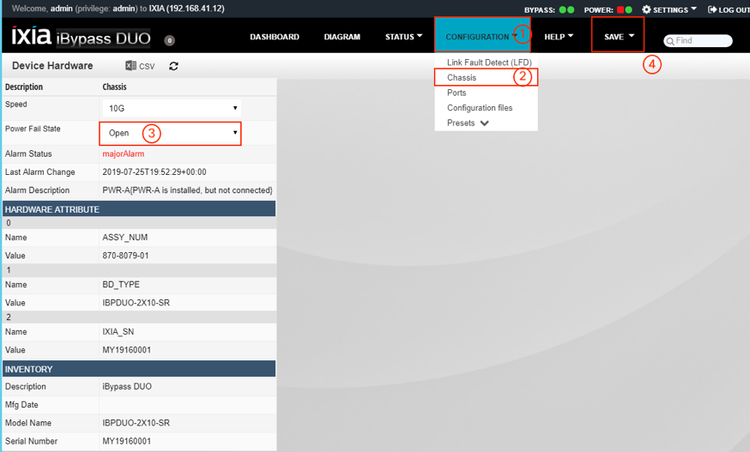Click the IXIA_SN name cell
The image size is (750, 452).
click(118, 331)
